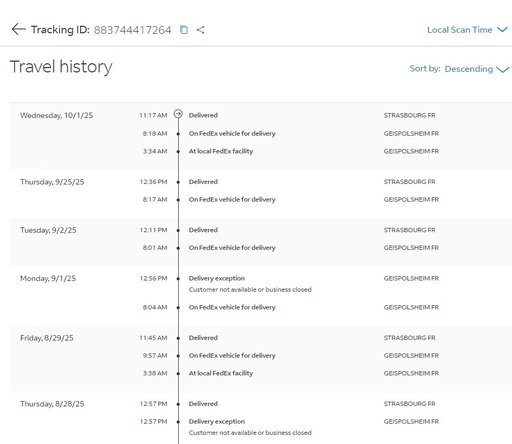Click the 12:36 PM Delivered timeline dot
This screenshot has height=444, width=512.
[178, 182]
